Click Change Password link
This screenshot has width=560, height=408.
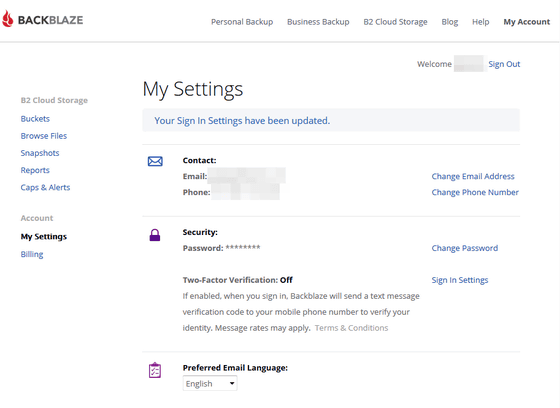tap(465, 248)
